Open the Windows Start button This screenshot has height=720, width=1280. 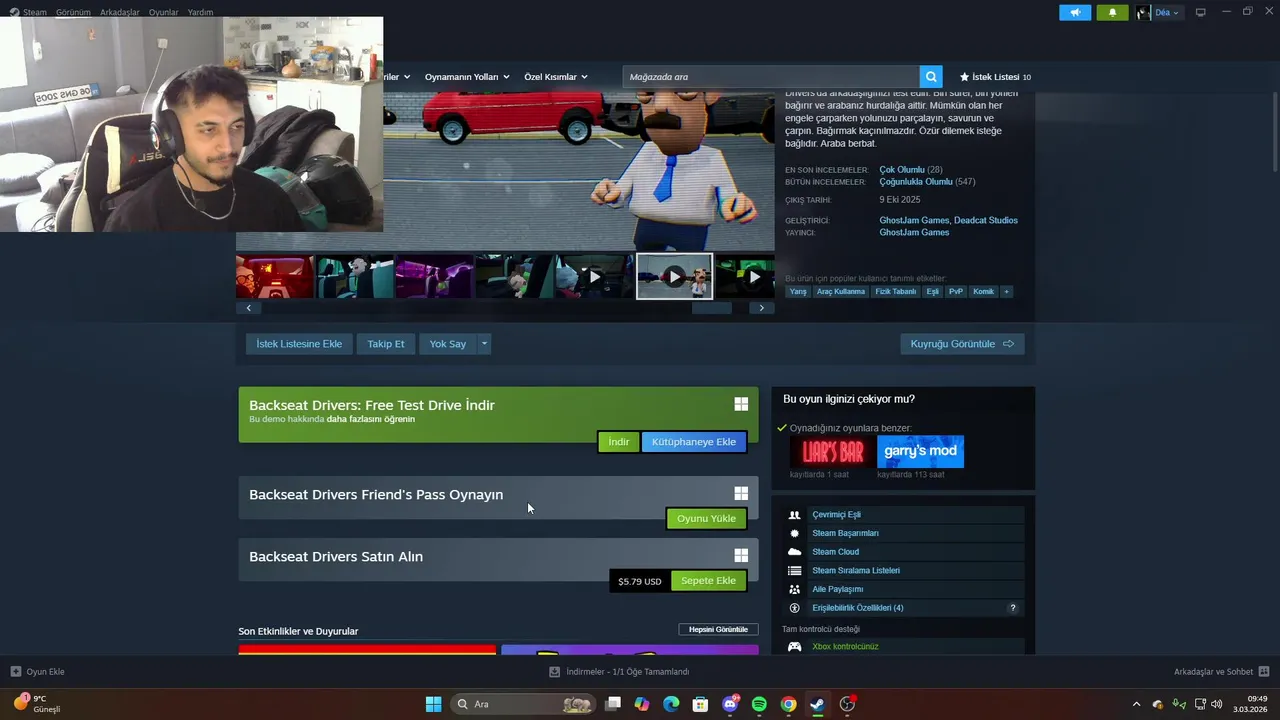[433, 704]
